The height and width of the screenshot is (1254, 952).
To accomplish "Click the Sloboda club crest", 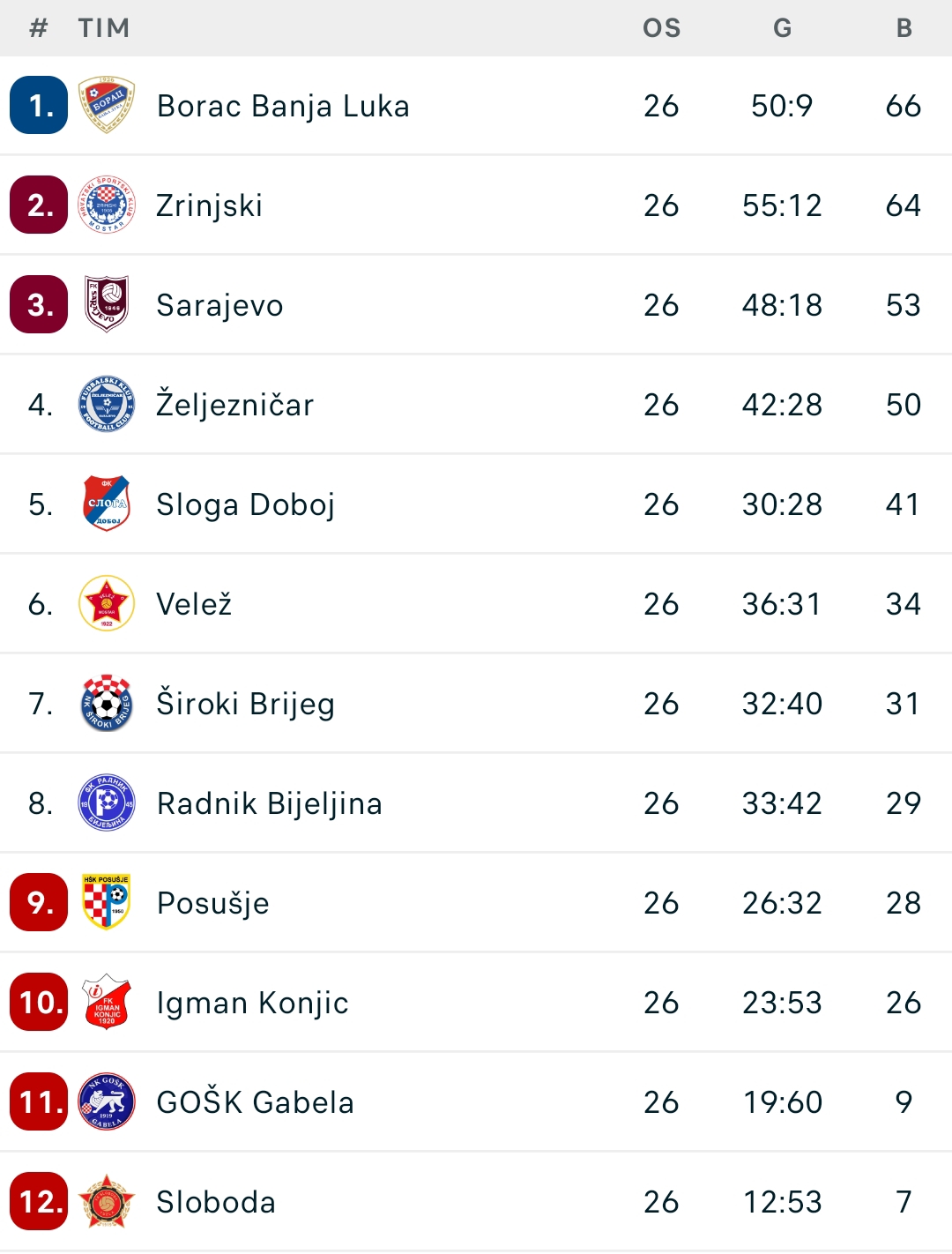I will (107, 1201).
